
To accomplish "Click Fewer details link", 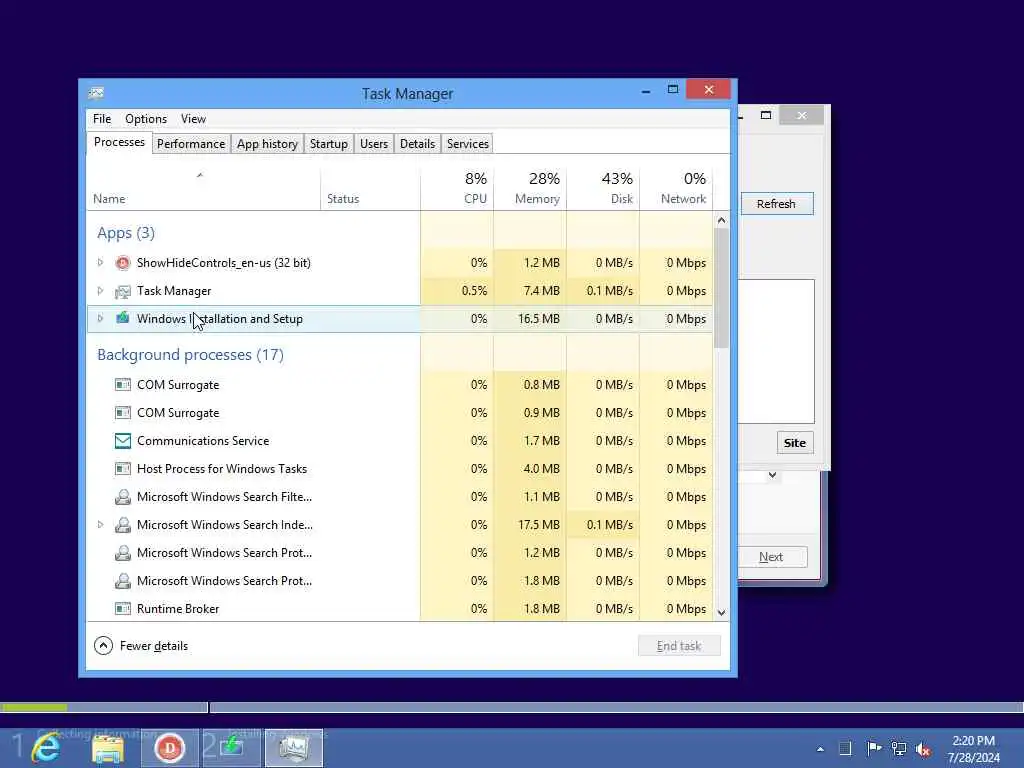I will pos(154,646).
